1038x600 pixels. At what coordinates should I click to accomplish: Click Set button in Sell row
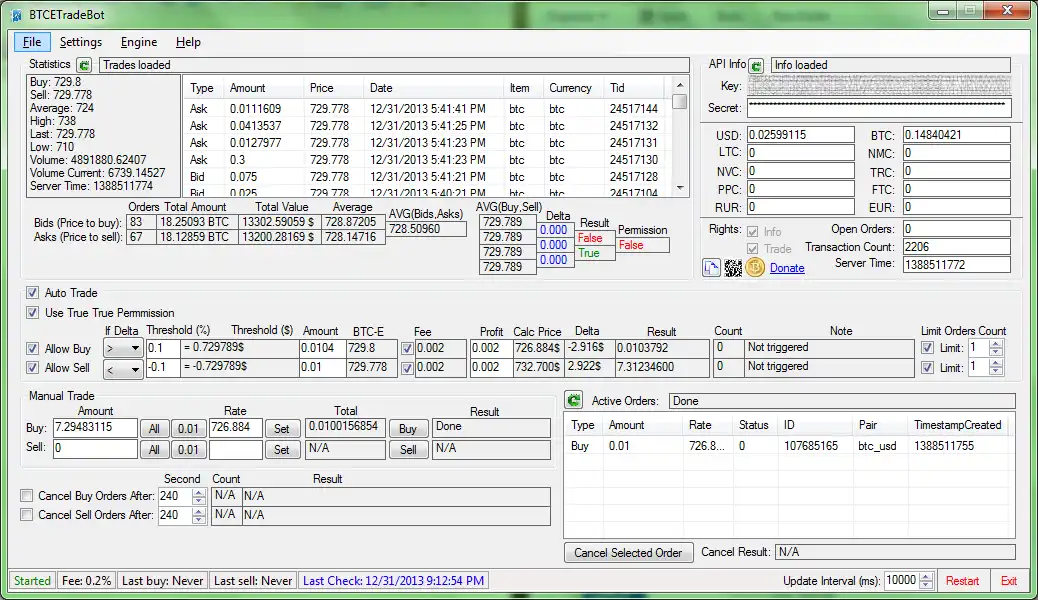[282, 450]
